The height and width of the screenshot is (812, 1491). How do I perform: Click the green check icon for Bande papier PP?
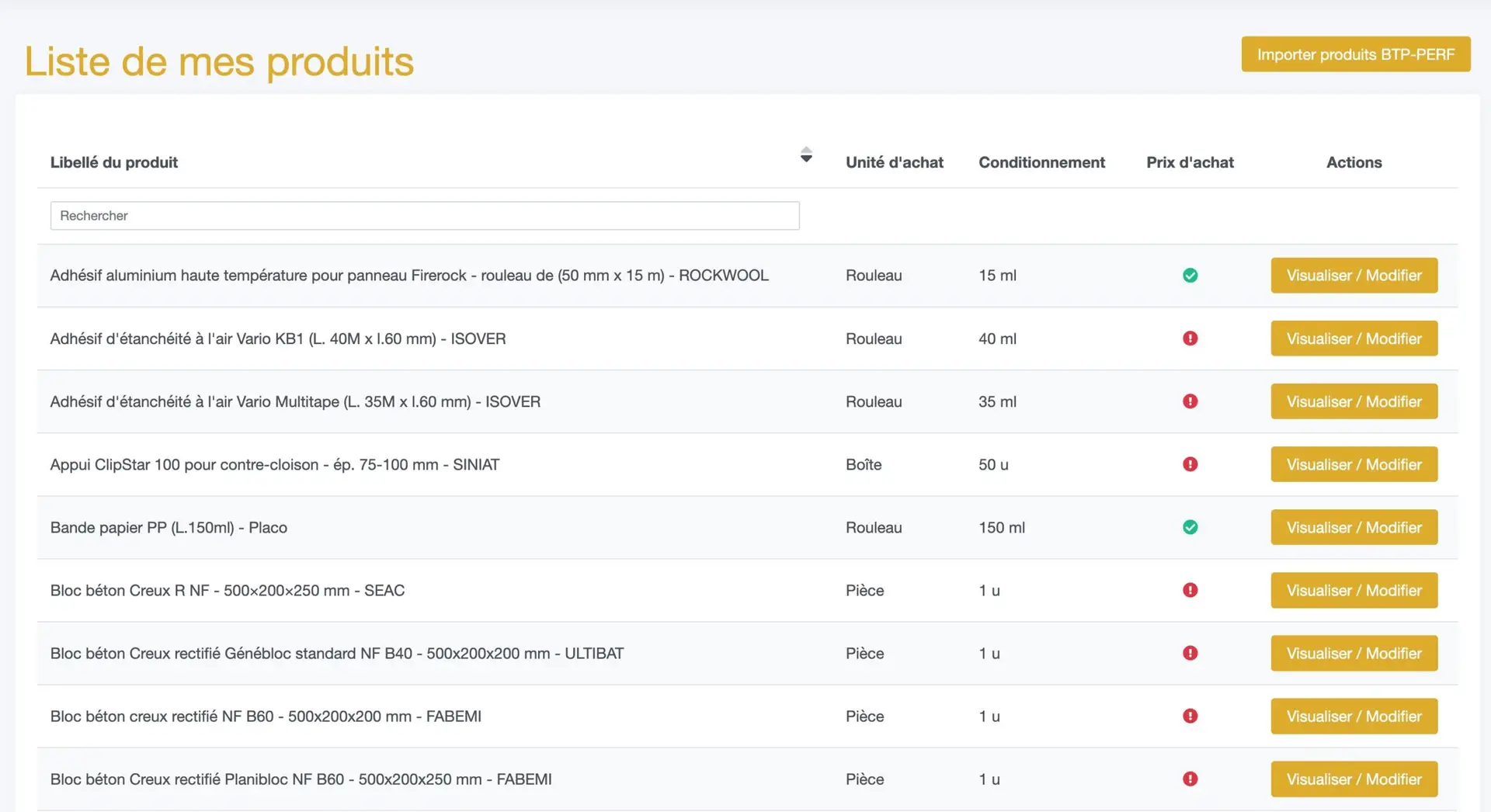pyautogui.click(x=1190, y=527)
